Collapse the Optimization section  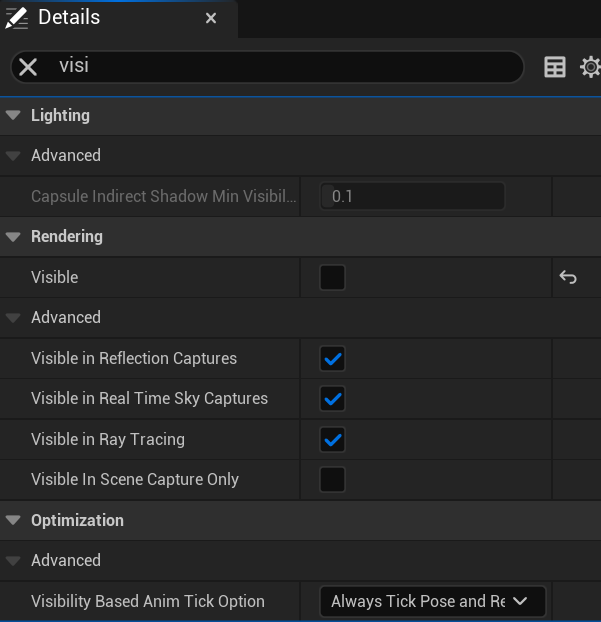coord(13,520)
